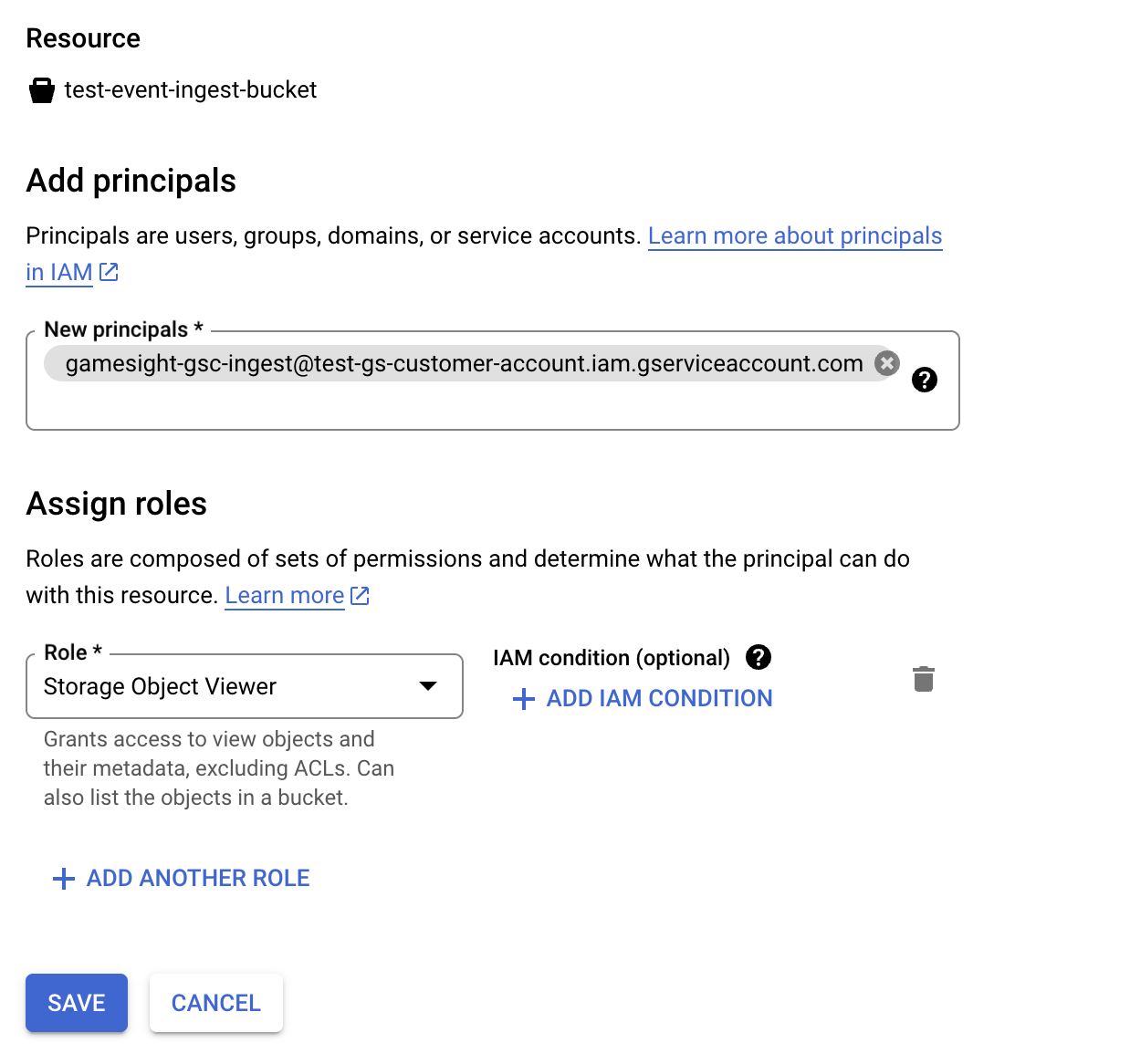Click the external link icon beside Learn more
The image size is (1130, 1064).
click(360, 596)
